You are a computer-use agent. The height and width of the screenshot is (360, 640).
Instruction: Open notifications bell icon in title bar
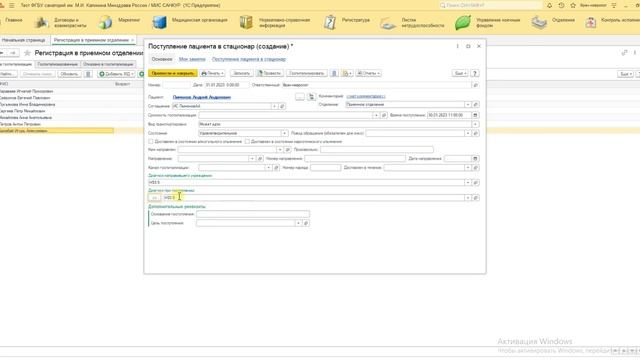point(549,5)
